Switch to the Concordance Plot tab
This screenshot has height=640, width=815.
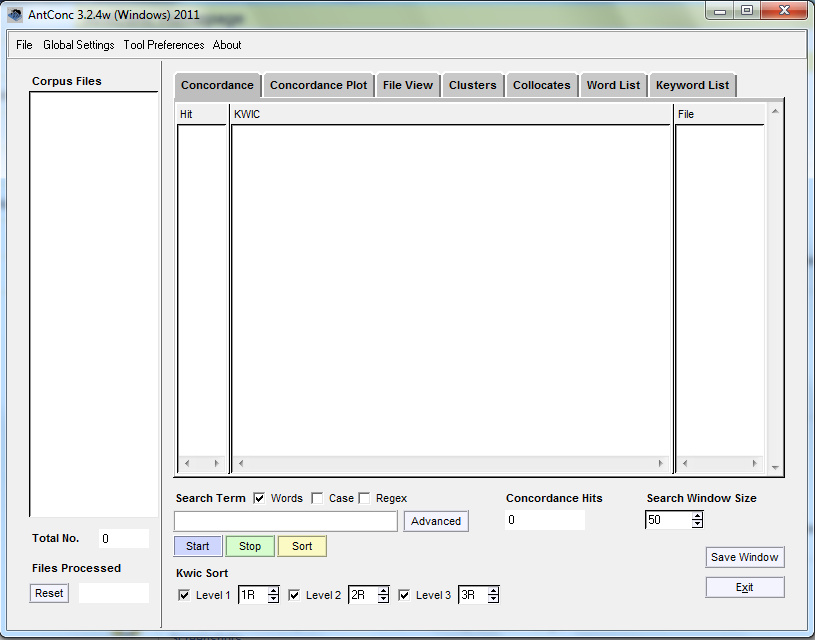click(318, 85)
